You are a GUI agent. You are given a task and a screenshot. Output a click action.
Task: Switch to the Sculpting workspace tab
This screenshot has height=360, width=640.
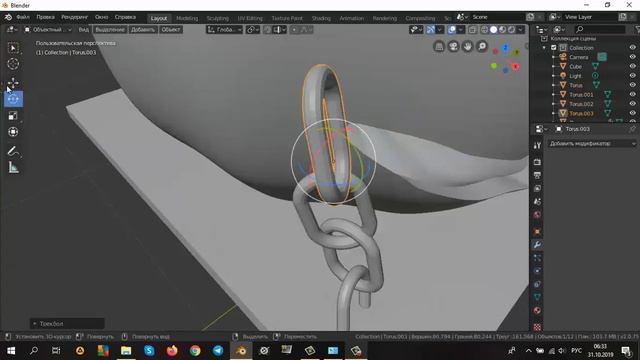pos(218,18)
